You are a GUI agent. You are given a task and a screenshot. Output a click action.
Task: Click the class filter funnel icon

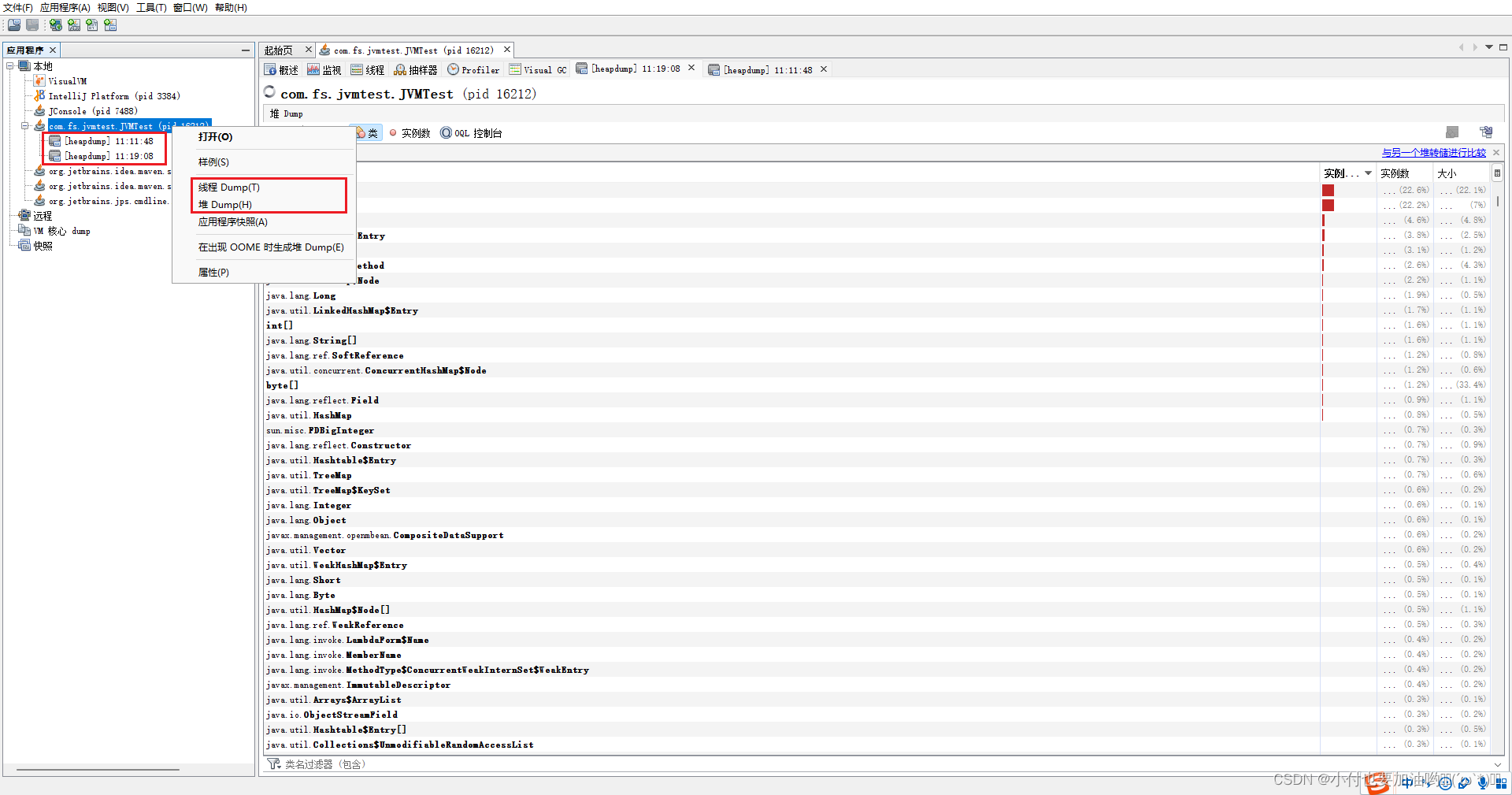[x=273, y=764]
